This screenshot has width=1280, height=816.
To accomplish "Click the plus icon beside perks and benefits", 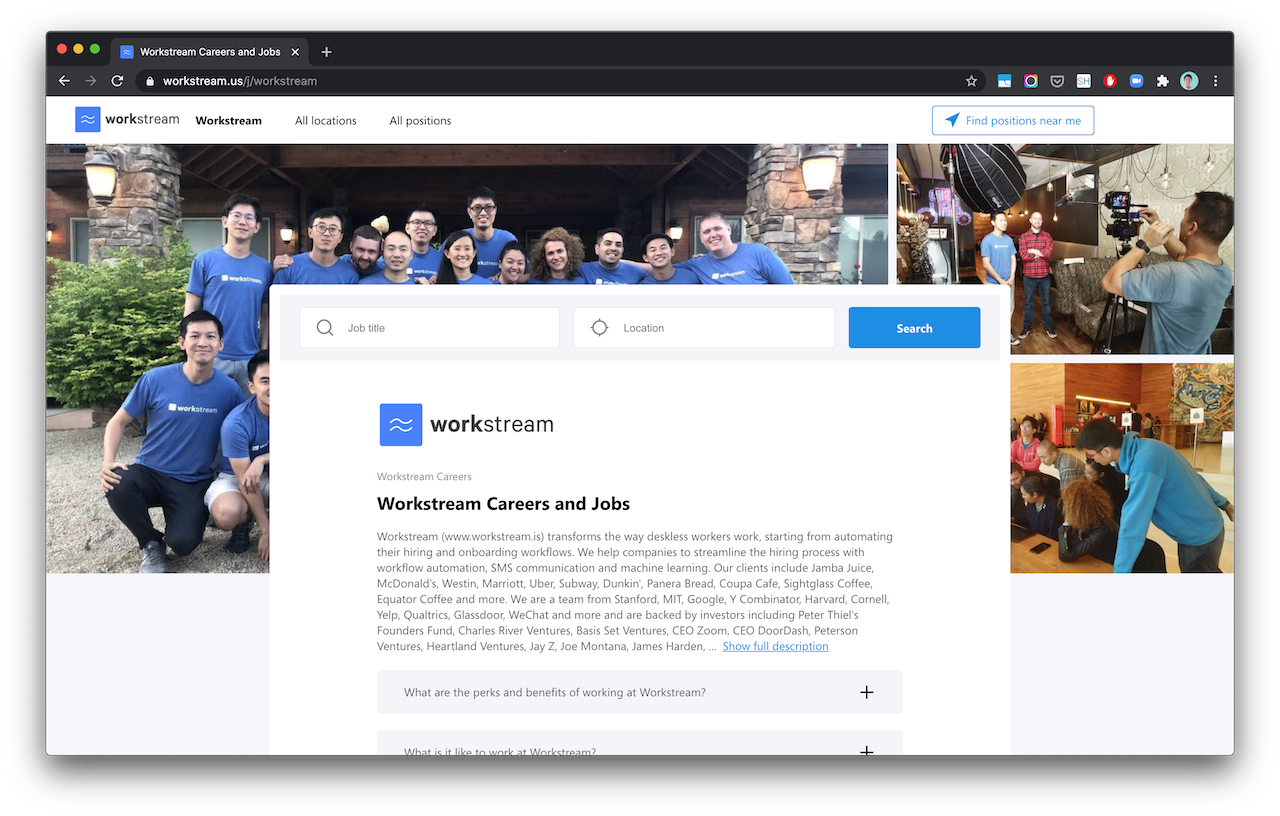I will (867, 692).
